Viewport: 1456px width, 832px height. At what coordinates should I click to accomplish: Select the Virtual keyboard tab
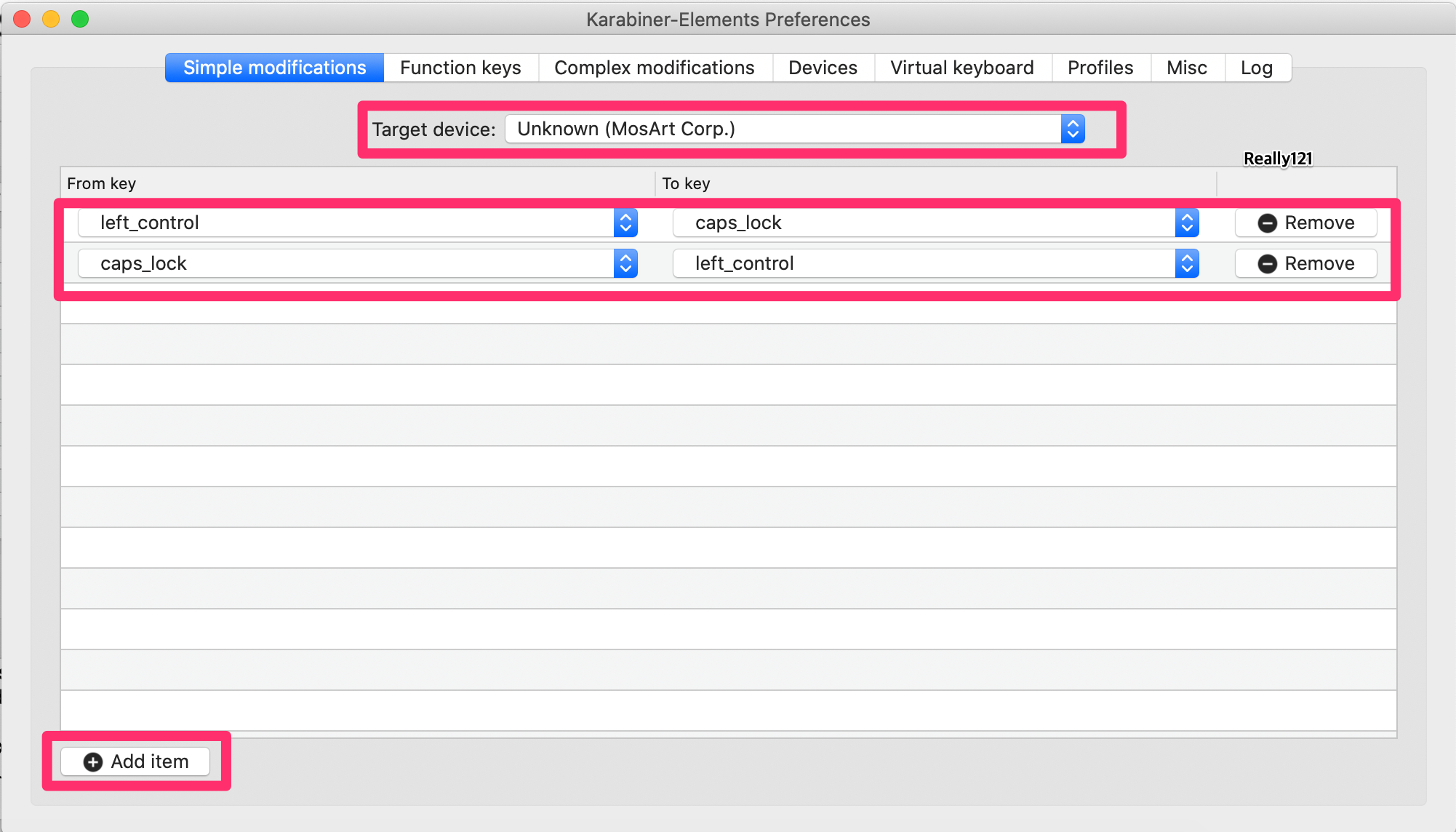click(x=961, y=68)
